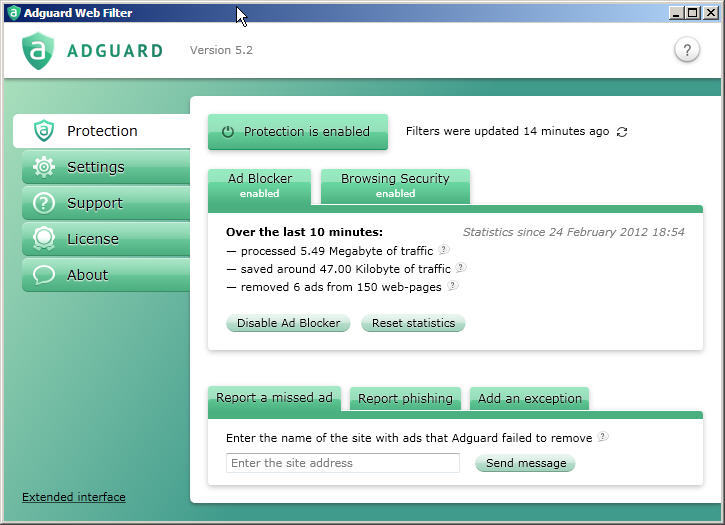Disable Ad Blocker
This screenshot has height=525, width=725.
point(288,323)
